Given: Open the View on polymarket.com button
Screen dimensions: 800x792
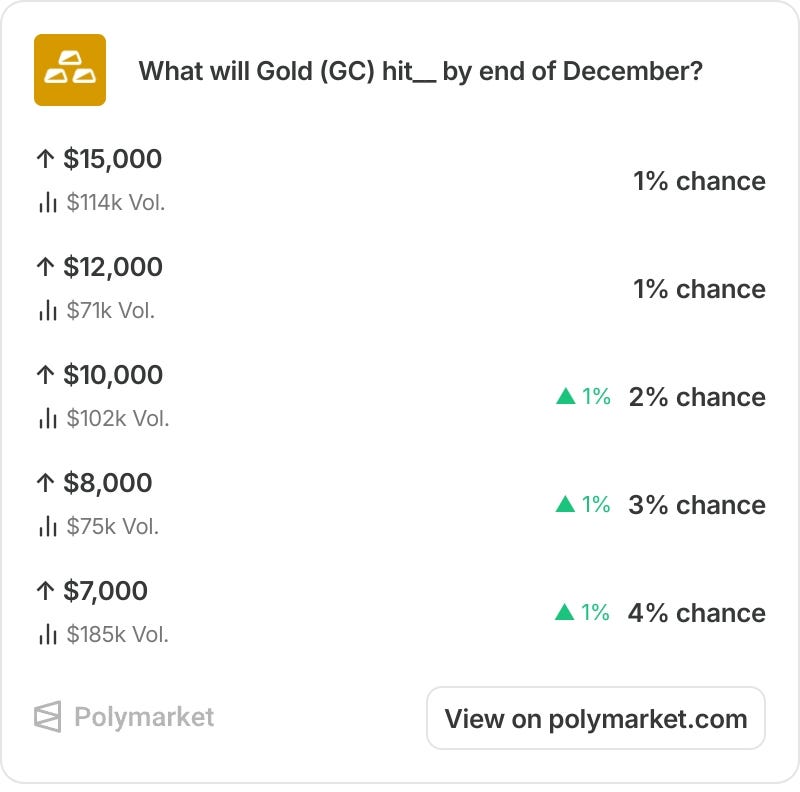Looking at the screenshot, I should (x=596, y=719).
